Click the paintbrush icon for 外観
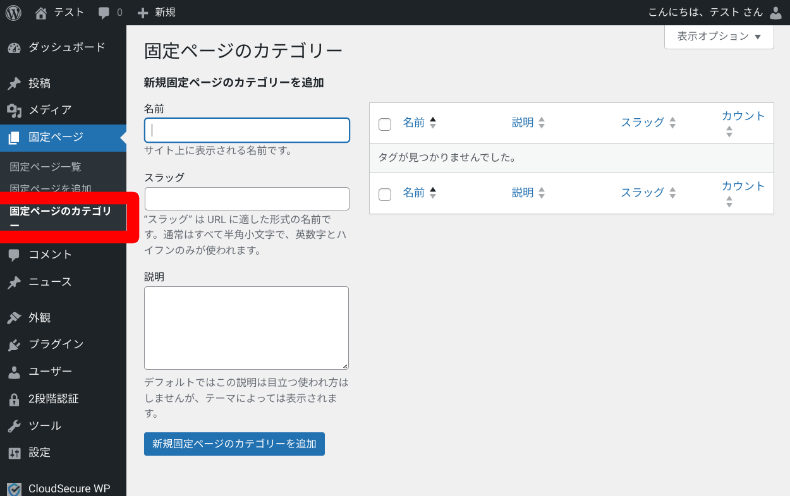The height and width of the screenshot is (496, 790). click(x=14, y=318)
